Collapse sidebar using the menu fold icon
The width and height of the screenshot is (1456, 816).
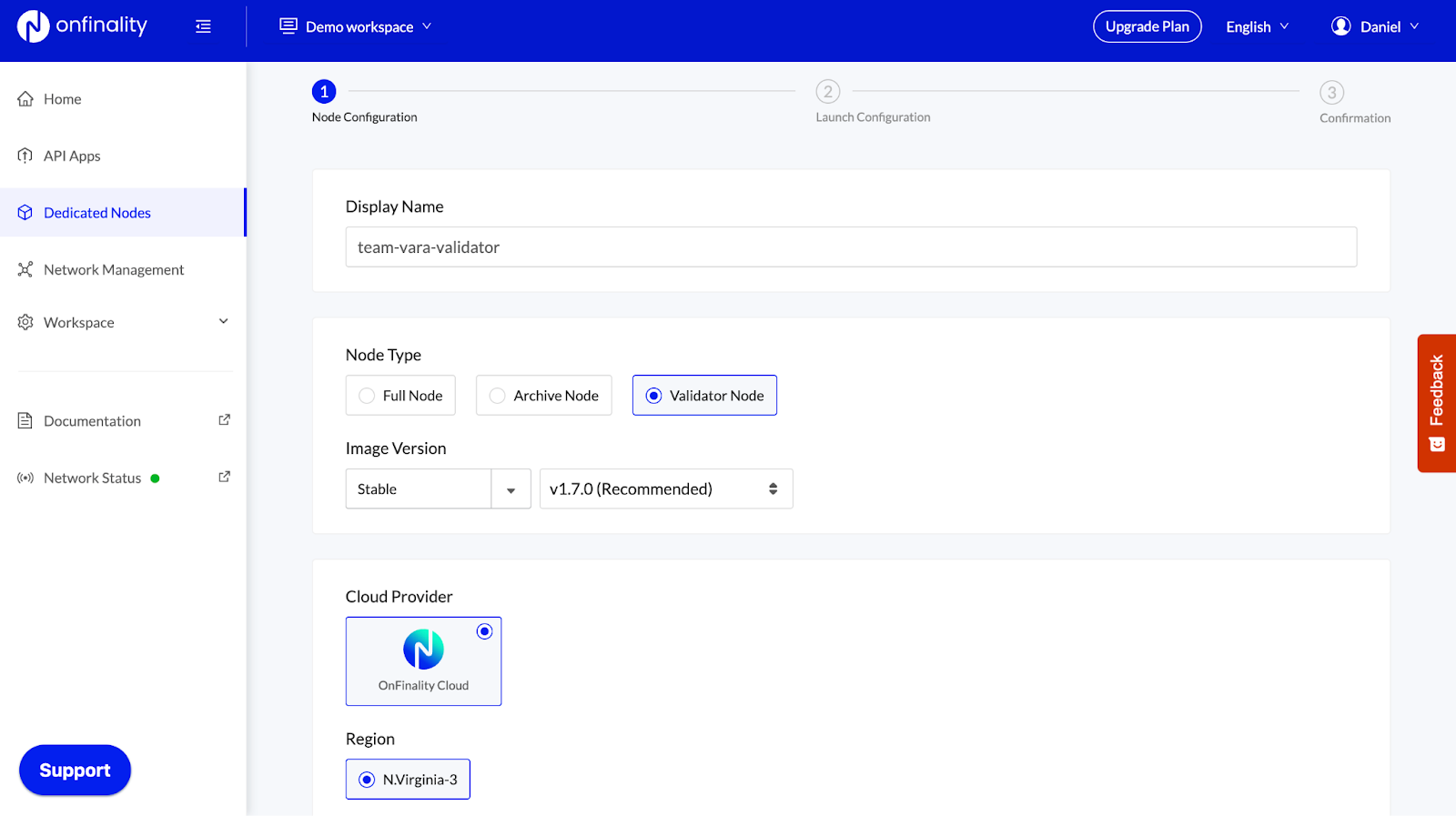[203, 26]
